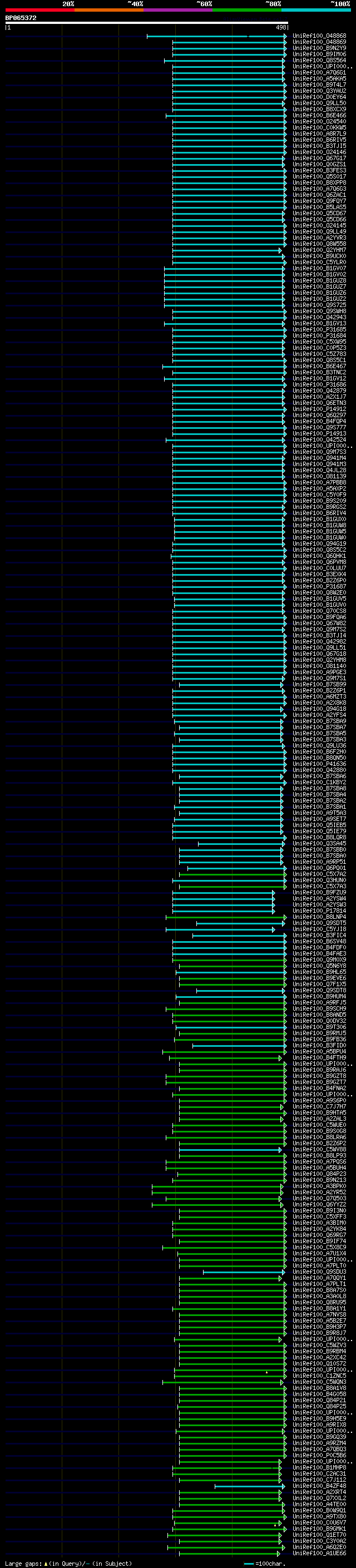Pick hit UniRef100_O24146
356x1568 pixels.
(x=319, y=152)
